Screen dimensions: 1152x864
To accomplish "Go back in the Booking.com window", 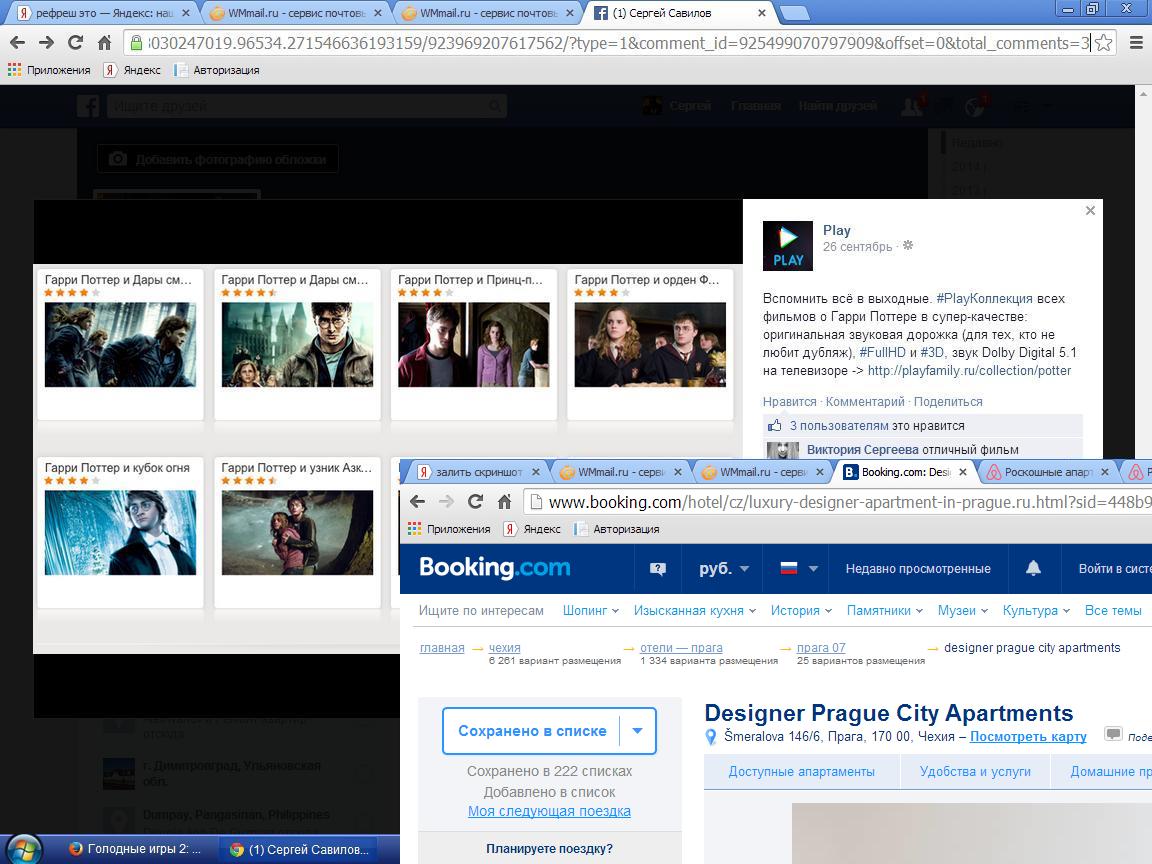I will pos(417,502).
